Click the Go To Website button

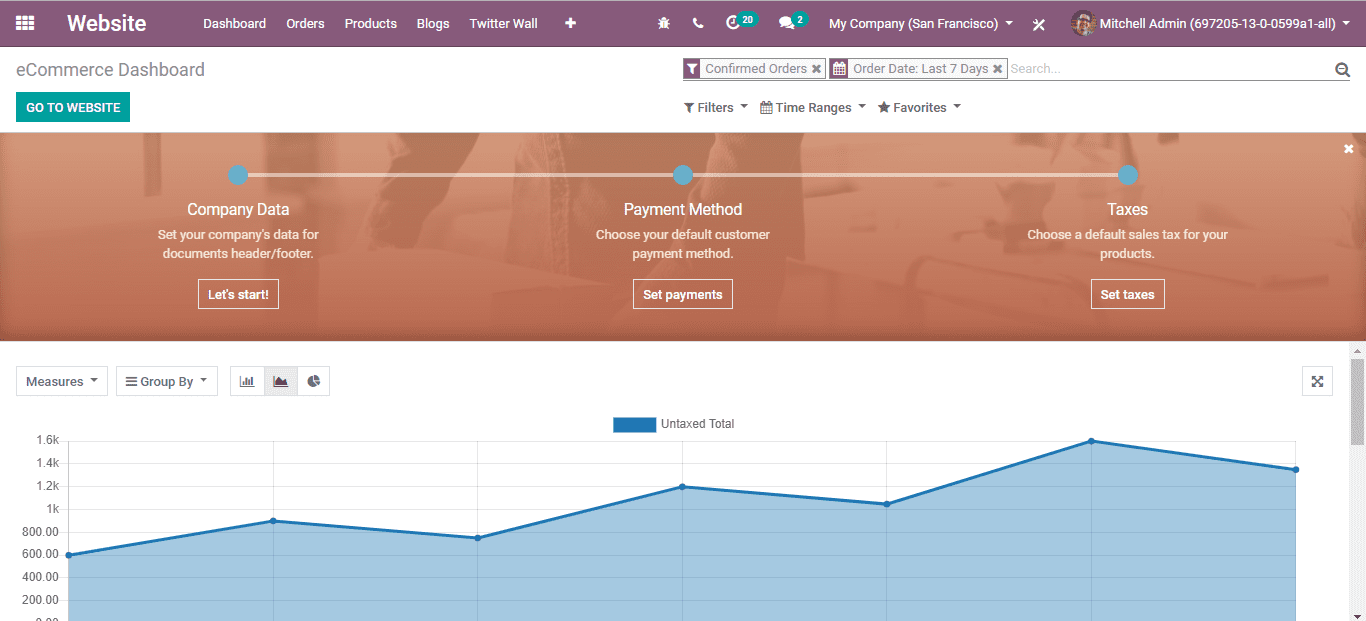click(73, 108)
